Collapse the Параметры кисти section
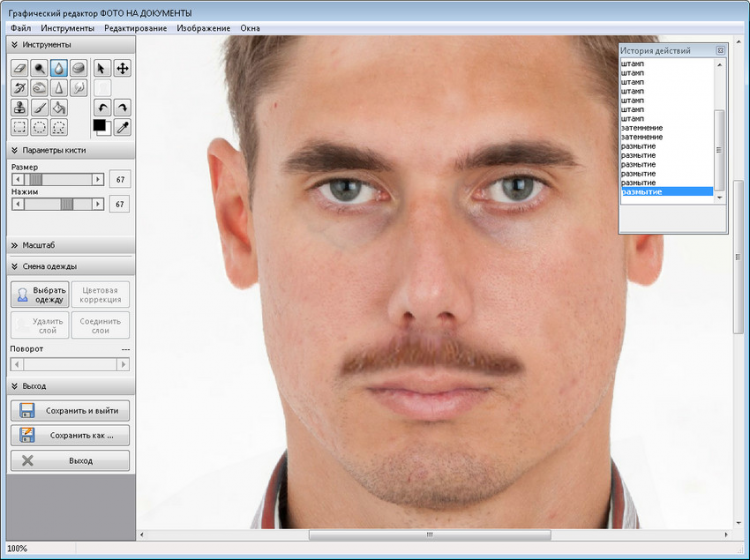Screen dimensions: 750x560 (14, 150)
